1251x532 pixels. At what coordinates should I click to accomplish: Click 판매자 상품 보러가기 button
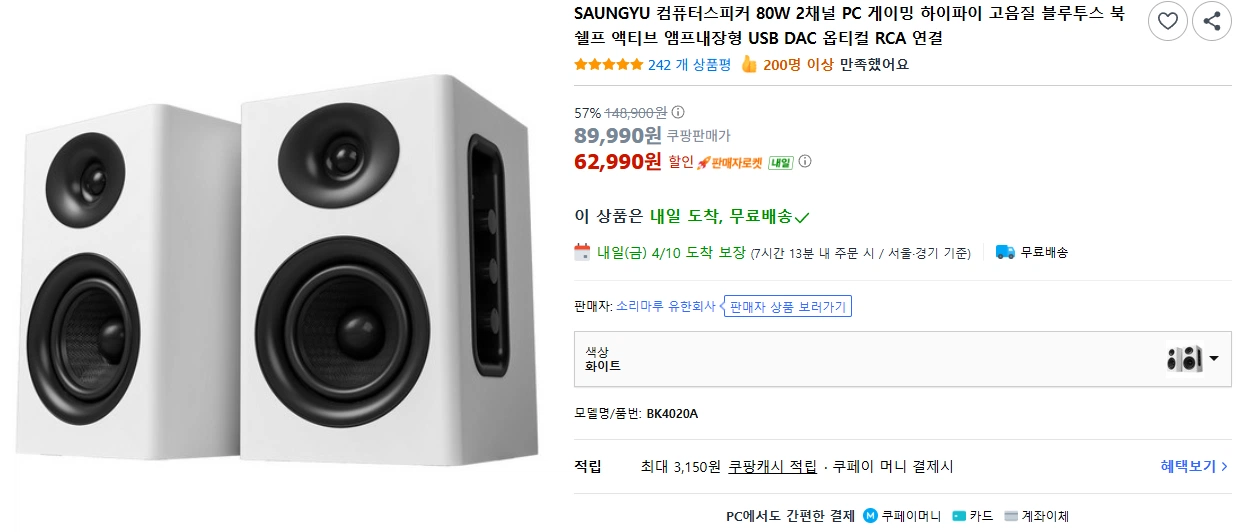tap(789, 307)
